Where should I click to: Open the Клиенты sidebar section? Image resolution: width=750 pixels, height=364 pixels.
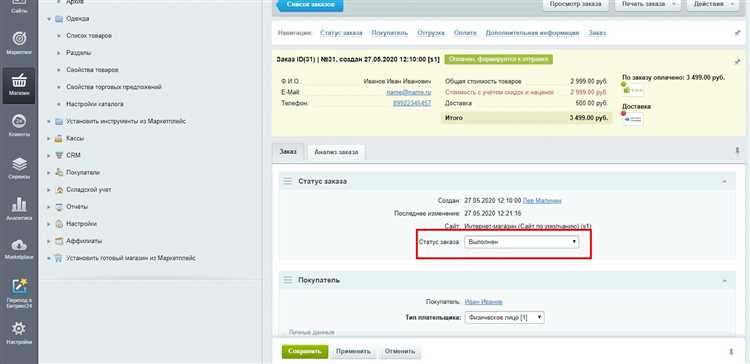click(19, 126)
